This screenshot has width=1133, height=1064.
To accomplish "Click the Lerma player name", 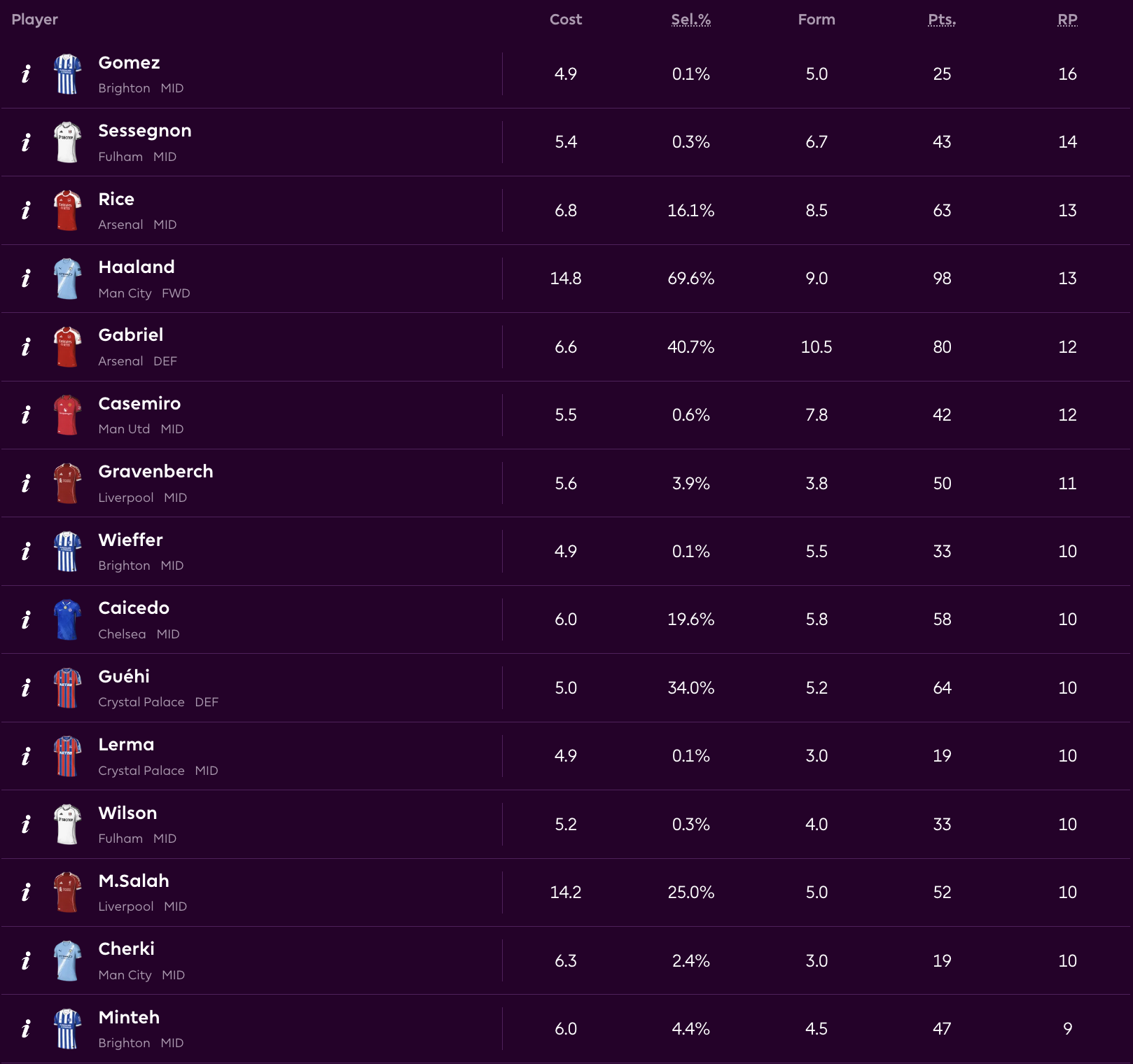I will [x=126, y=745].
